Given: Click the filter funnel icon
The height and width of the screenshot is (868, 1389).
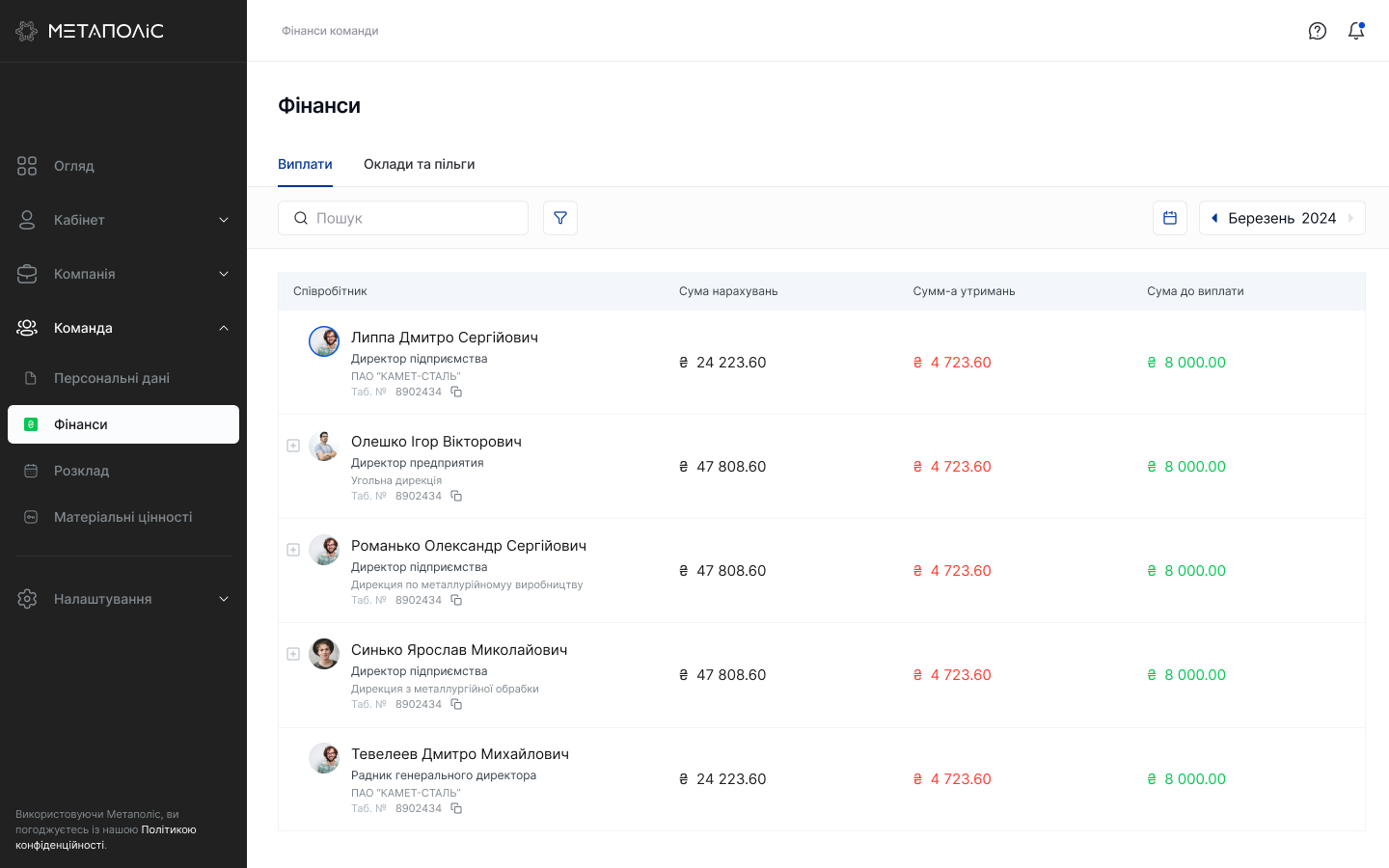Looking at the screenshot, I should (x=560, y=218).
